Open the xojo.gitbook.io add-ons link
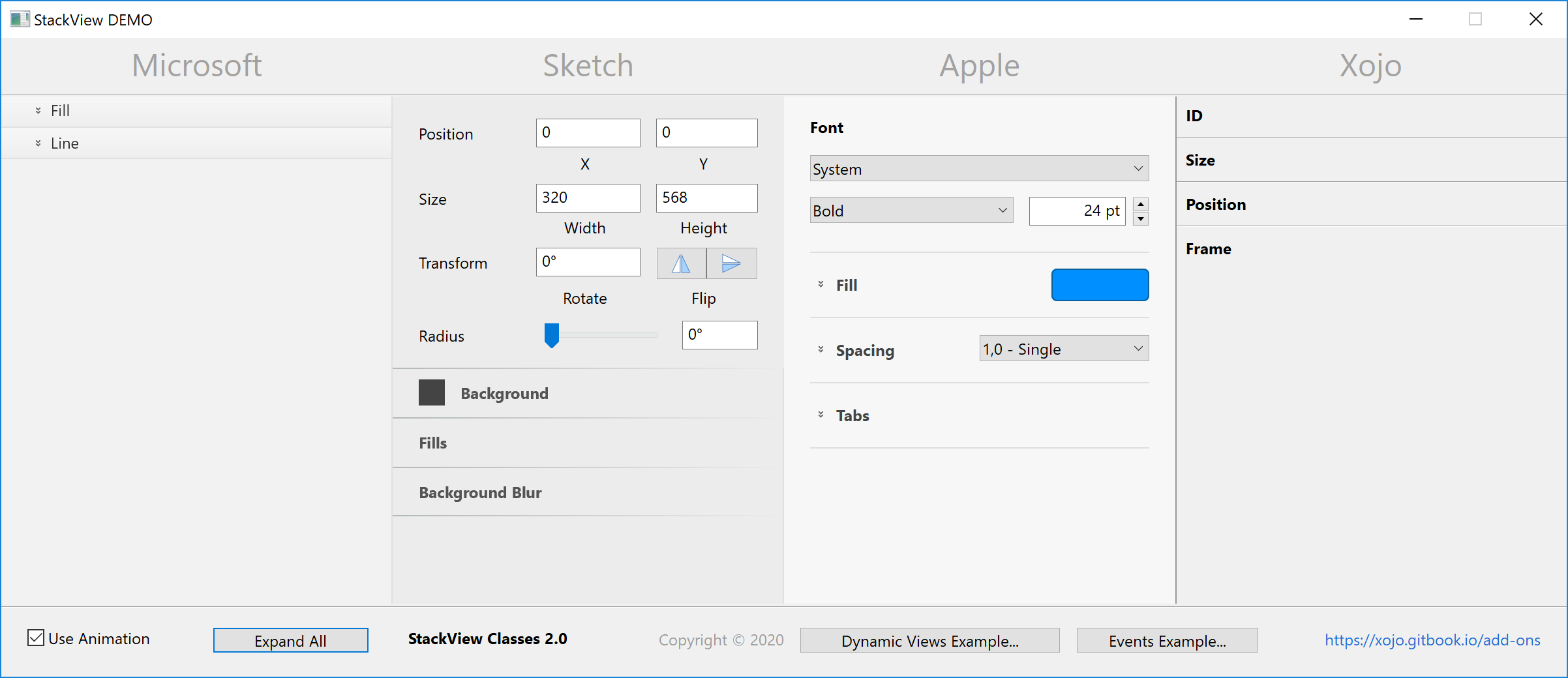 pos(1432,640)
